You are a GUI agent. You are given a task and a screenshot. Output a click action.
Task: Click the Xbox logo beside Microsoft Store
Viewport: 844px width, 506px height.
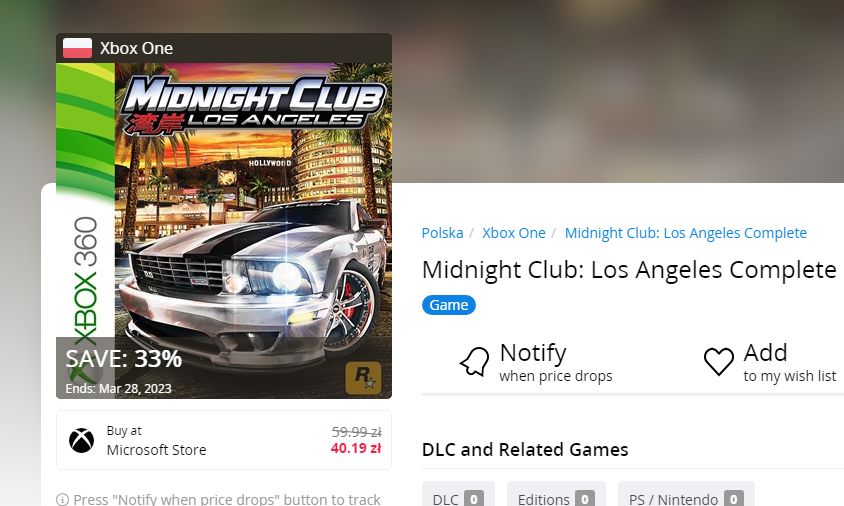click(81, 440)
